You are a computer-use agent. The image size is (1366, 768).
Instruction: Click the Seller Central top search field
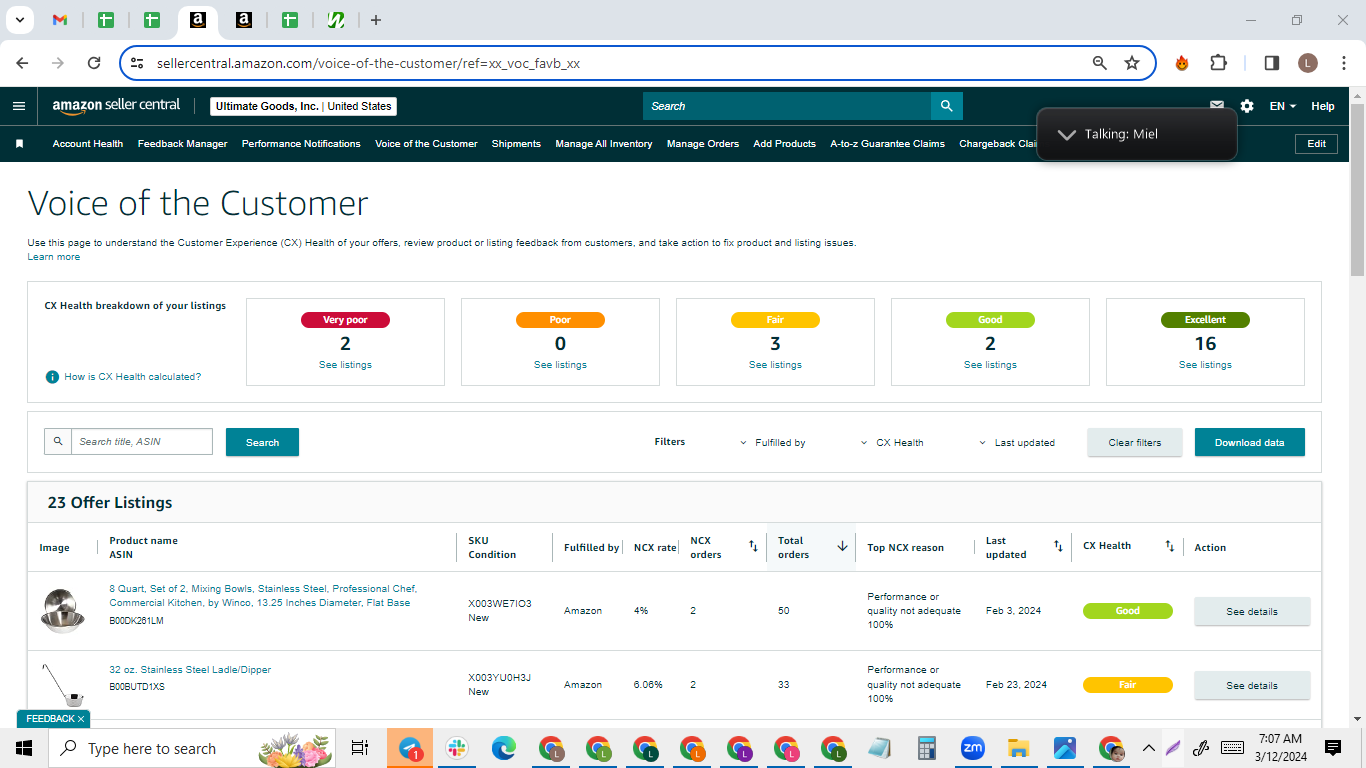[787, 106]
